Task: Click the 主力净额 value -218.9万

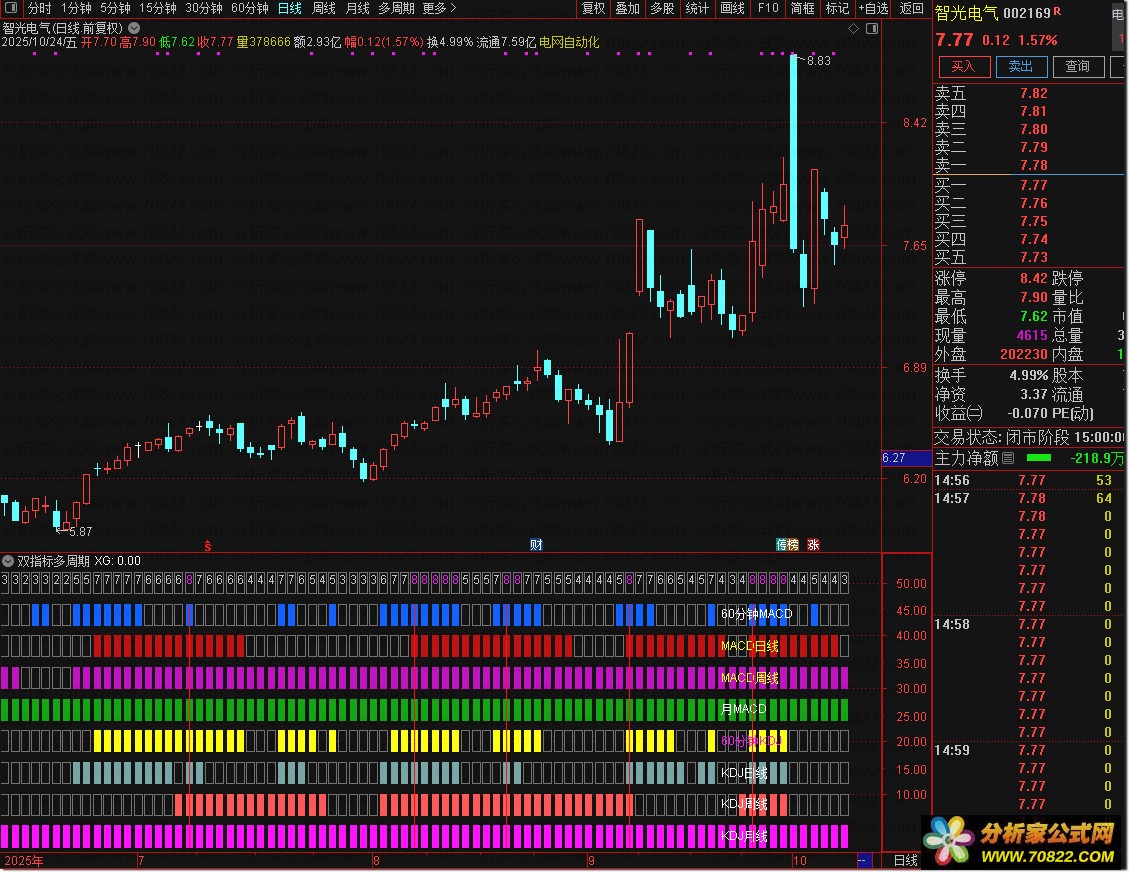Action: [x=1096, y=458]
